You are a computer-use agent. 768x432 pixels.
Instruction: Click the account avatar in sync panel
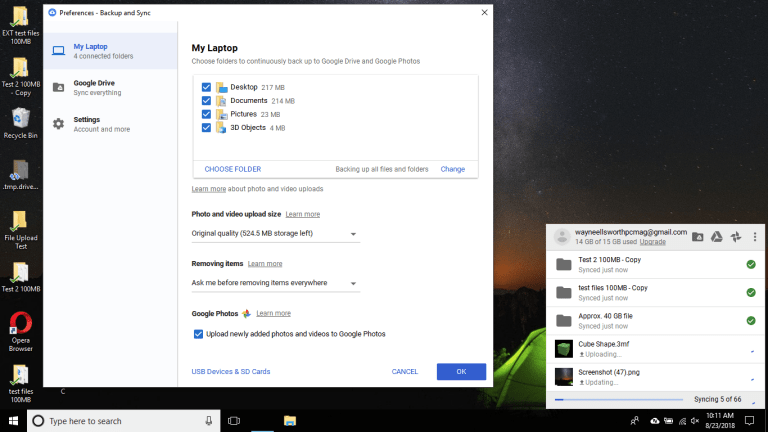coord(562,237)
